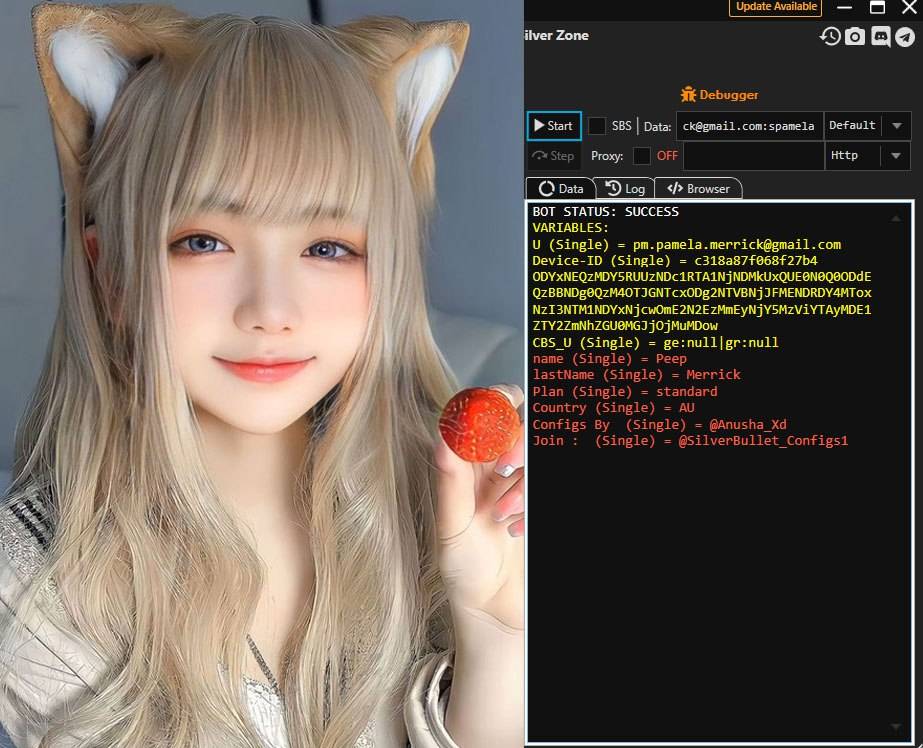Click the orange Debugger bug icon
Image resolution: width=923 pixels, height=748 pixels.
click(x=688, y=94)
